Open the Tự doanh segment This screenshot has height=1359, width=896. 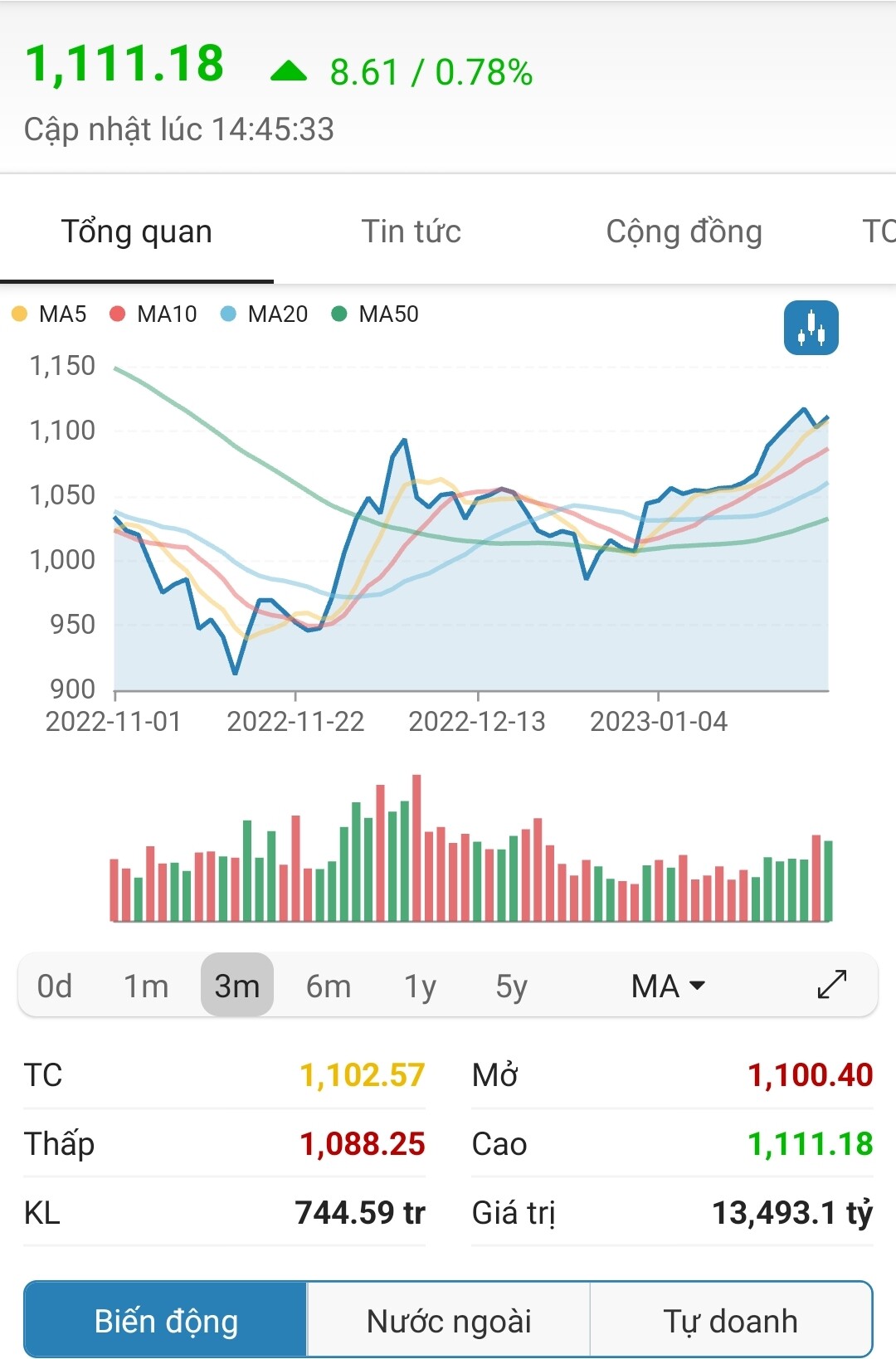click(730, 1321)
